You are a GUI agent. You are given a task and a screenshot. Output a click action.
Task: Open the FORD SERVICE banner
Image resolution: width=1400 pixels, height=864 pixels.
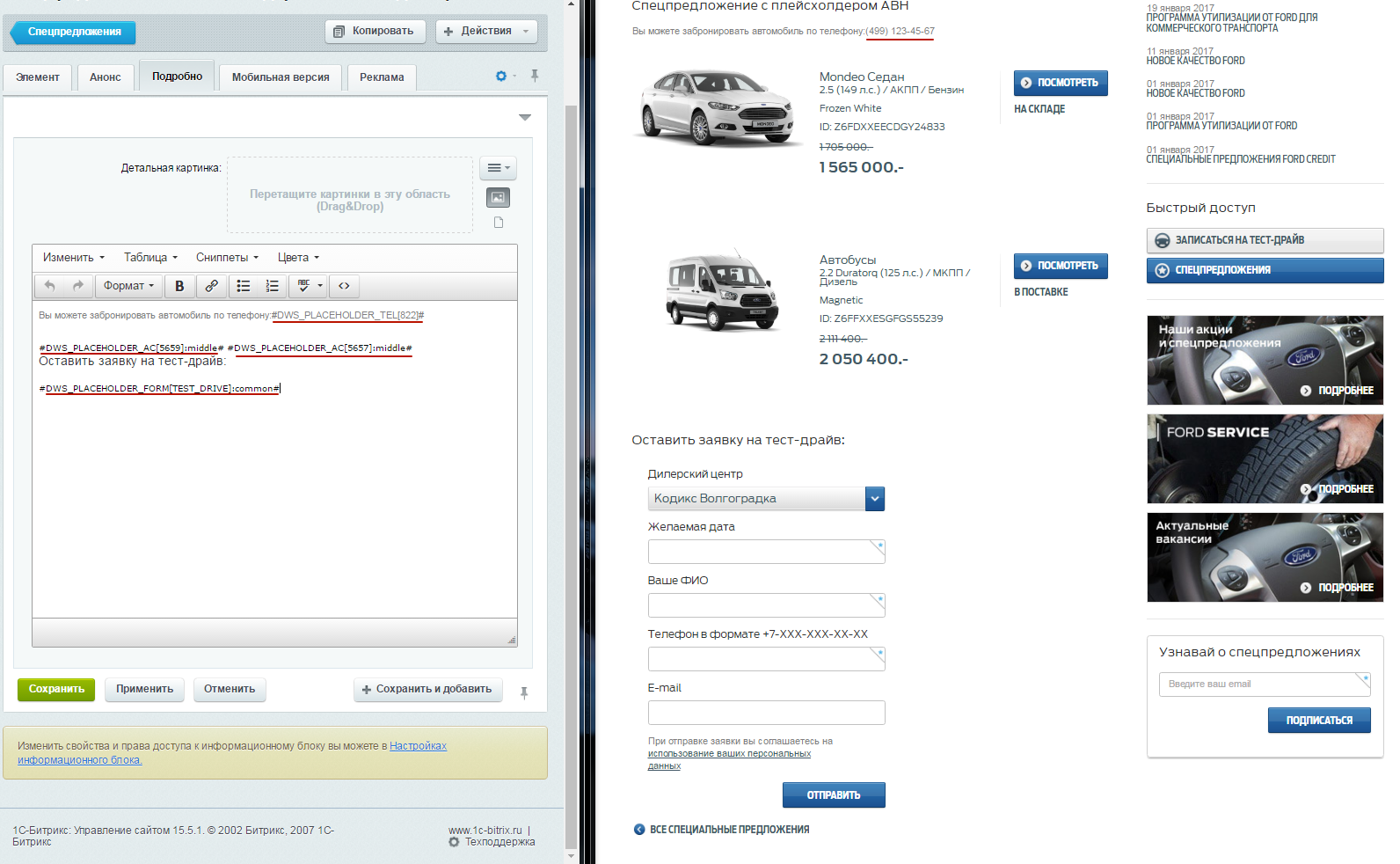click(x=1265, y=459)
